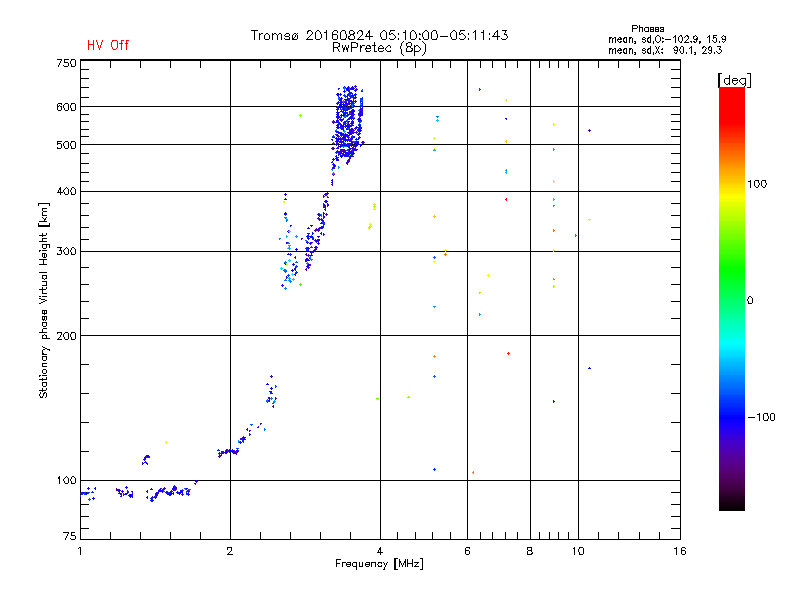This screenshot has width=800, height=600.
Task: Click the '[deg]' colorbar unit label
Action: click(734, 80)
